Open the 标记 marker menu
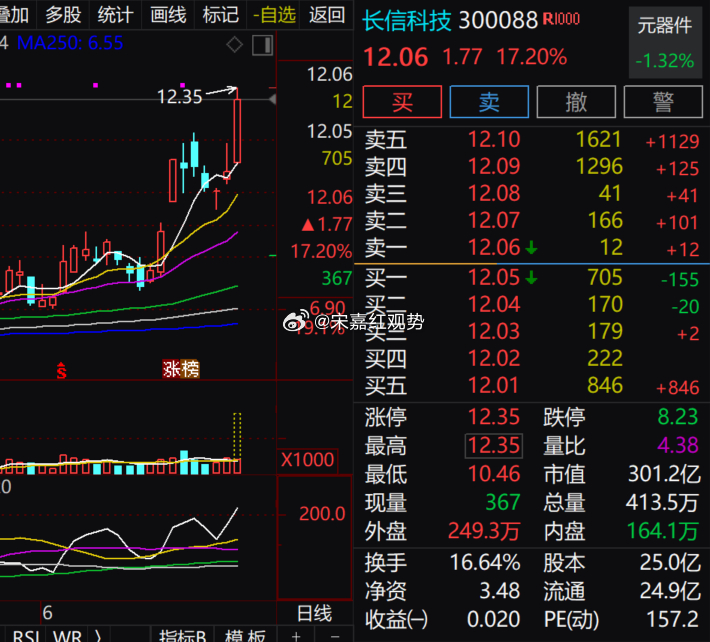This screenshot has height=642, width=710. pyautogui.click(x=221, y=15)
